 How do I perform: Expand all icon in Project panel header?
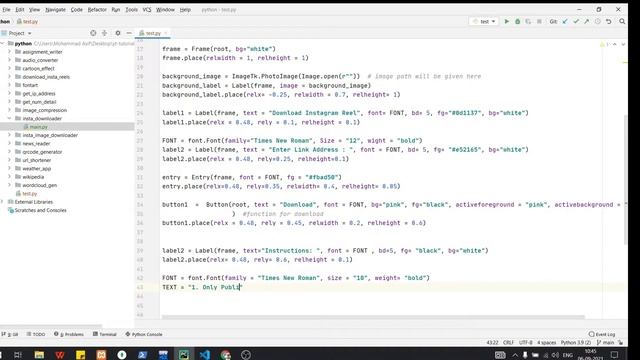pyautogui.click(x=104, y=33)
